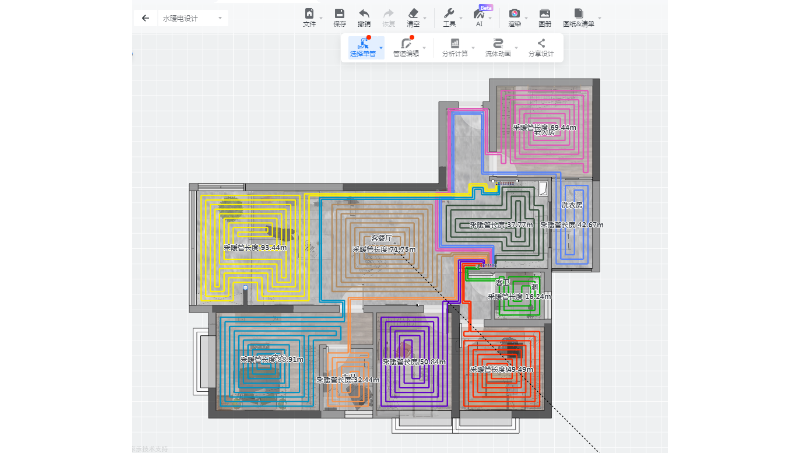Open the 文件 (File) menu icon
800x453 pixels.
(309, 17)
